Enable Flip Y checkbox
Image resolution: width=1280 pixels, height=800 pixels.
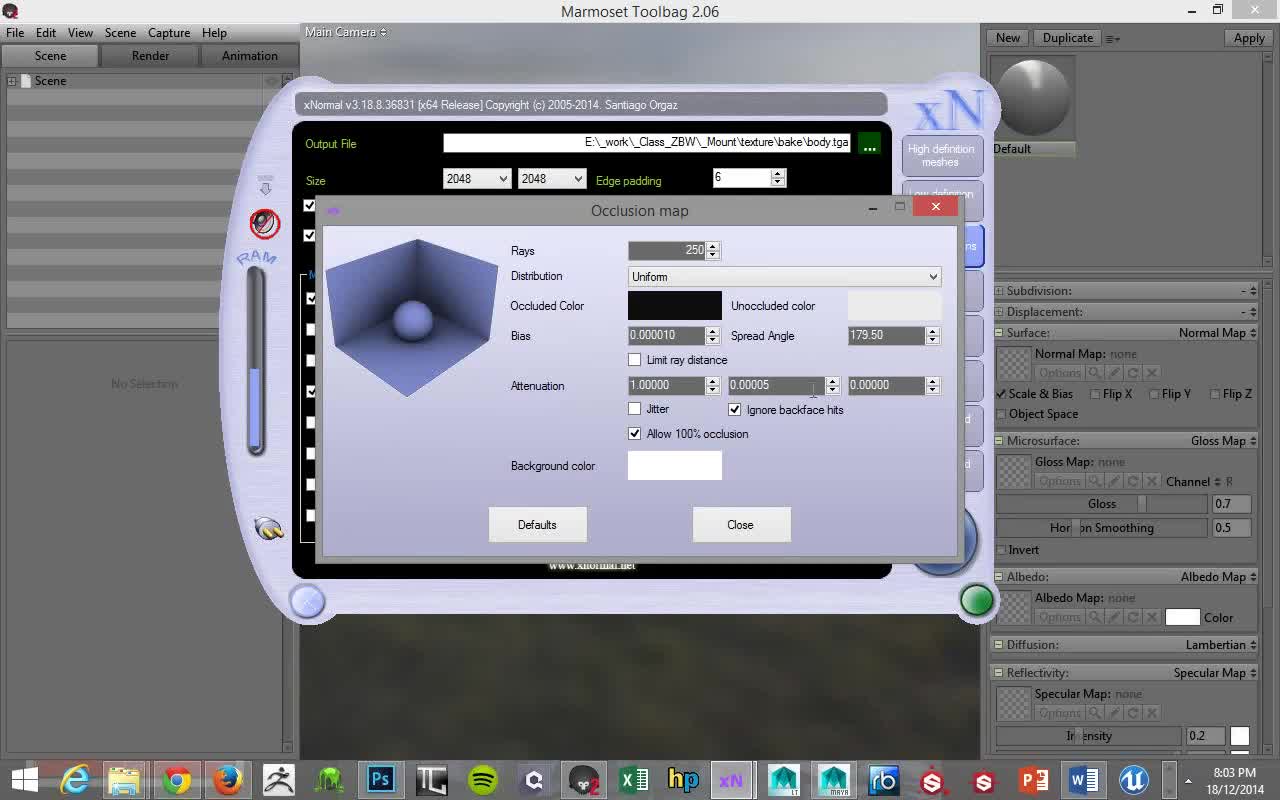point(1155,394)
